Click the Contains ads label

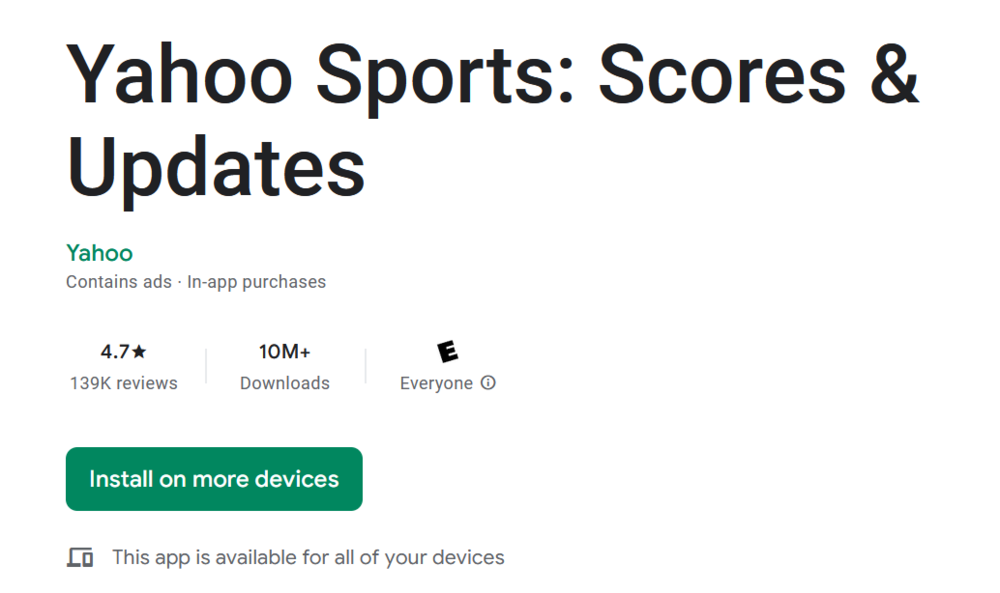pyautogui.click(x=119, y=282)
